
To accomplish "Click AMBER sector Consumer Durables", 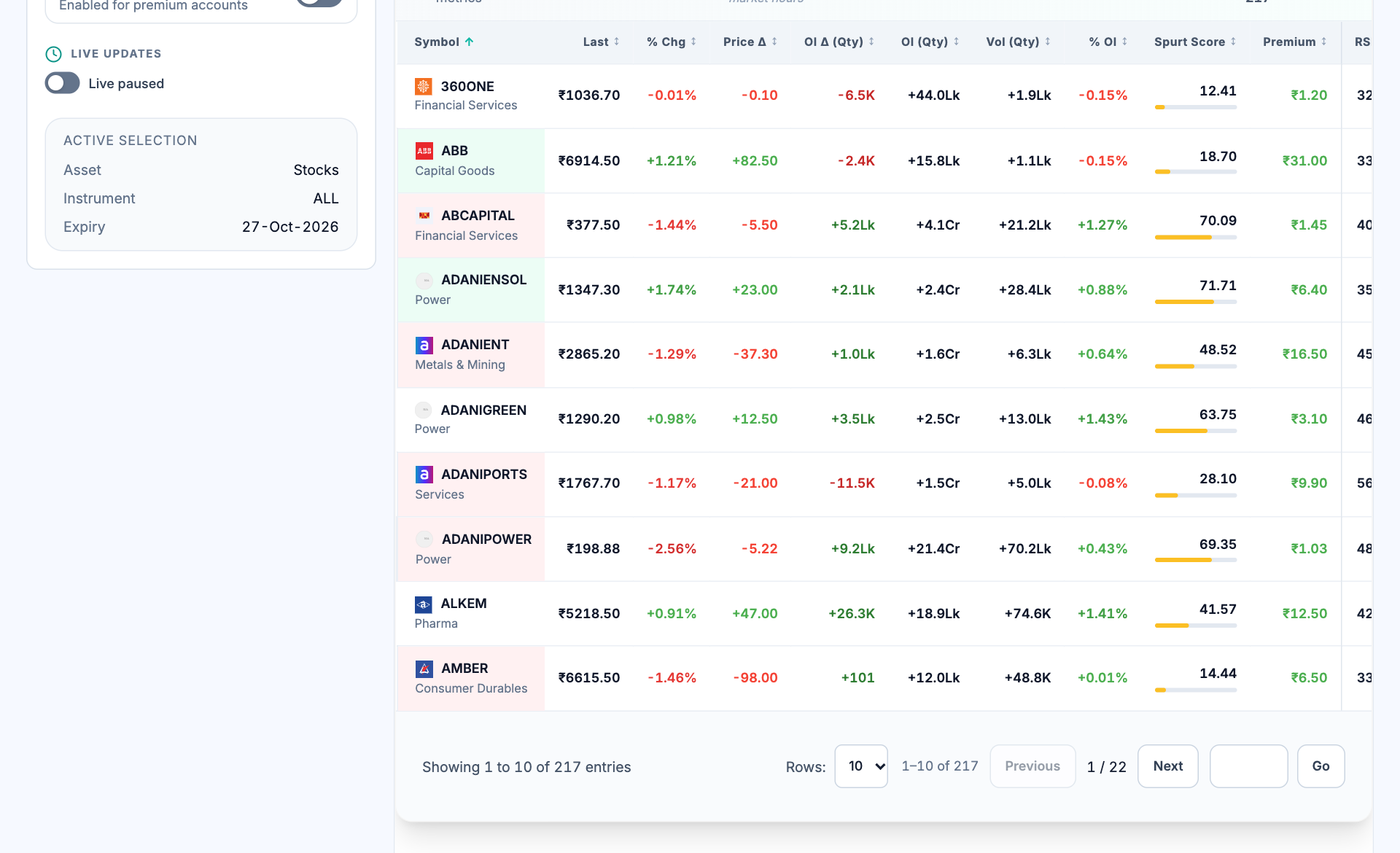I will [x=471, y=688].
